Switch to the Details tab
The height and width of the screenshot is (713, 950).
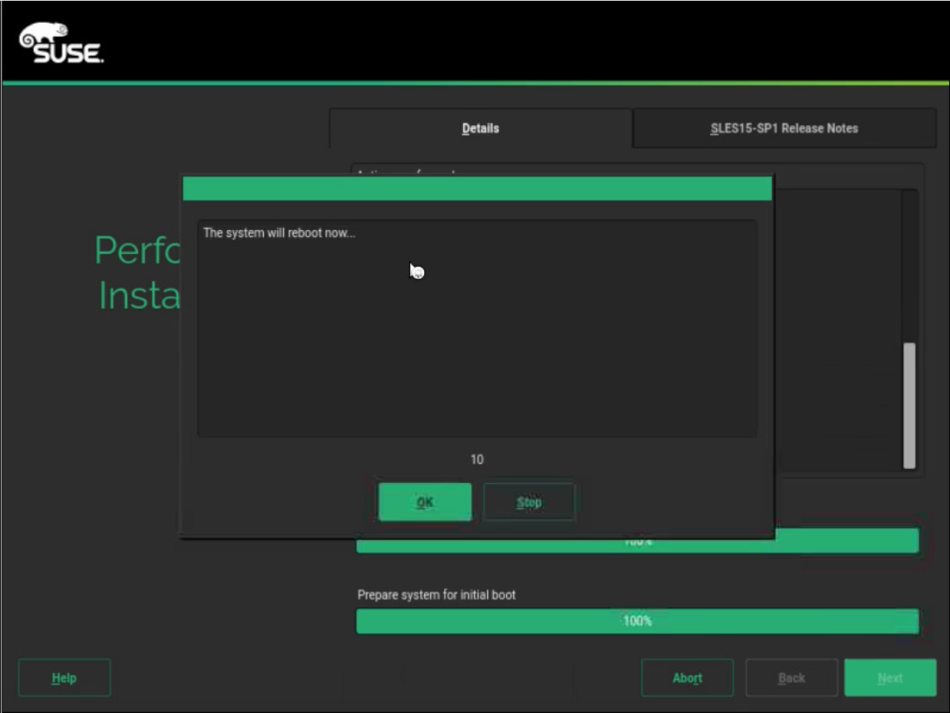click(x=480, y=128)
